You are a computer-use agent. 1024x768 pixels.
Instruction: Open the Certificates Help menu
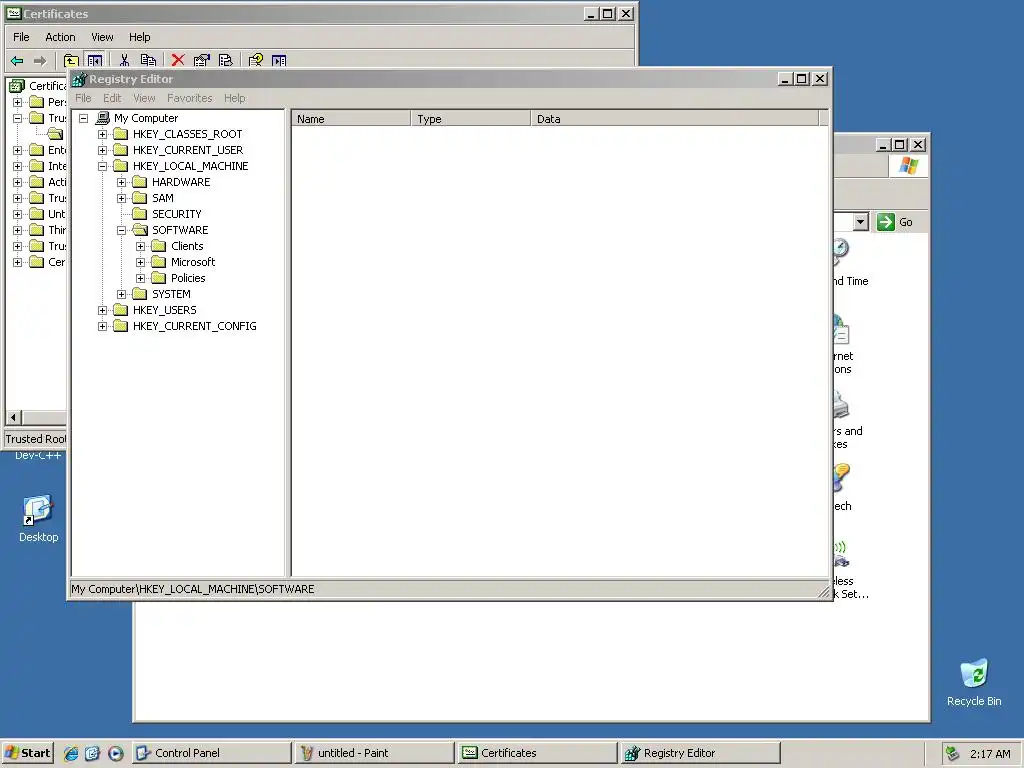(139, 37)
